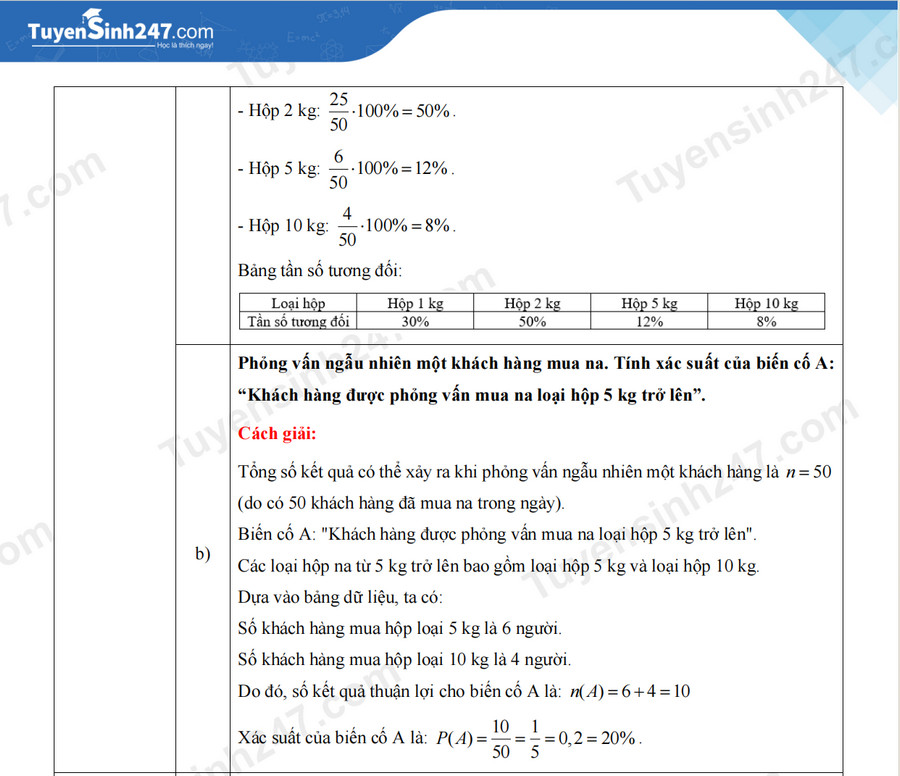Click the 'Biến cố A:' definition line

pos(497,534)
